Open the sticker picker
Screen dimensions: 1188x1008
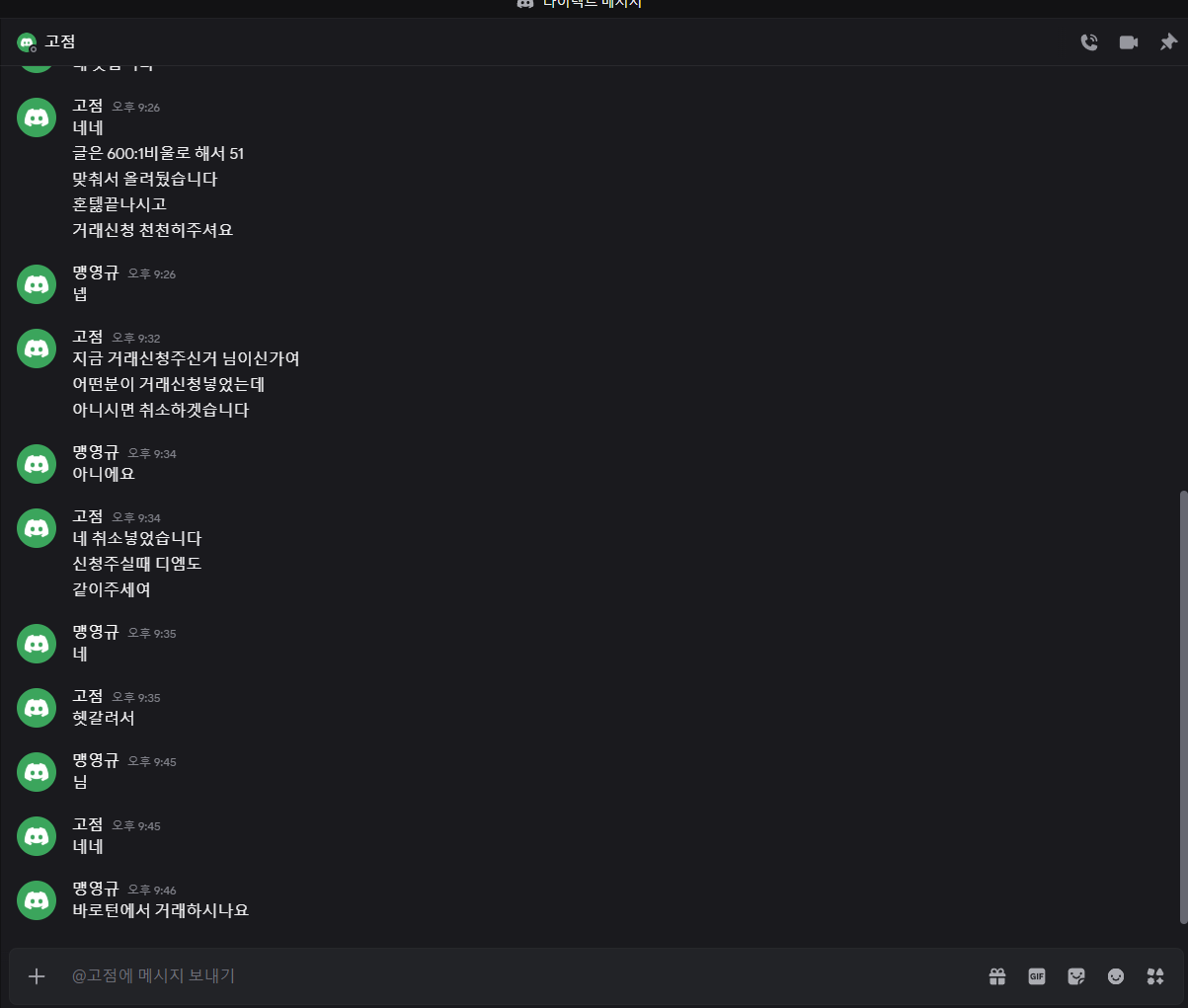click(x=1076, y=976)
